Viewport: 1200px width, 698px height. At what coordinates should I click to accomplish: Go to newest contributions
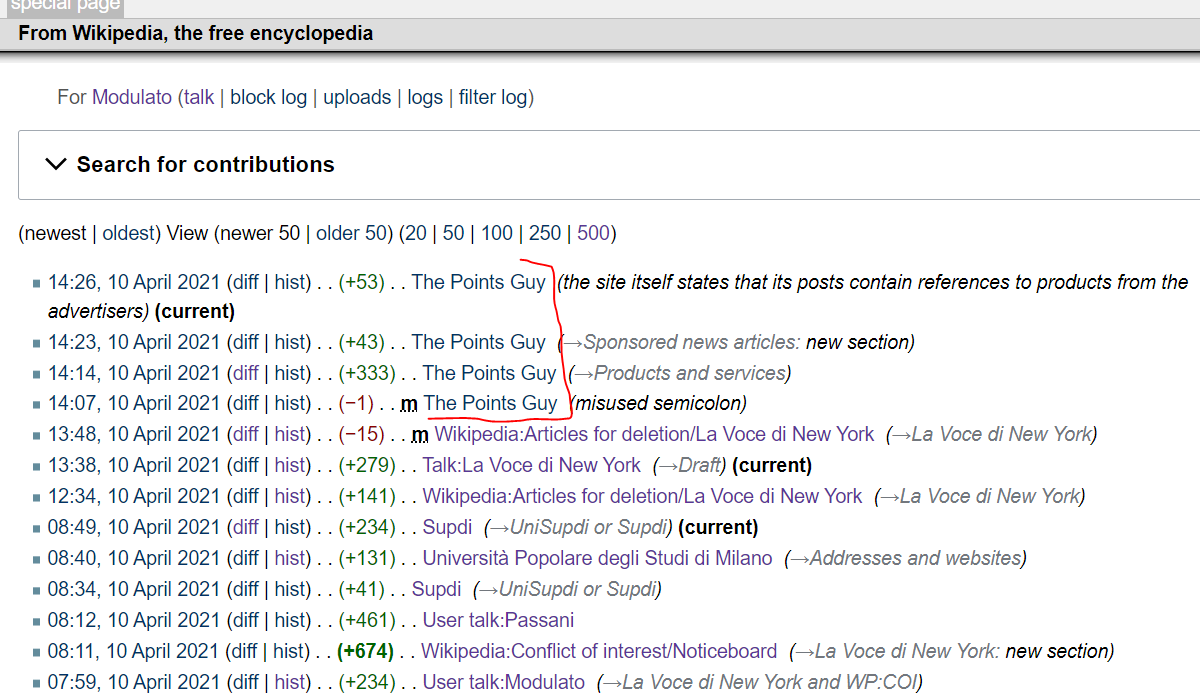(56, 233)
